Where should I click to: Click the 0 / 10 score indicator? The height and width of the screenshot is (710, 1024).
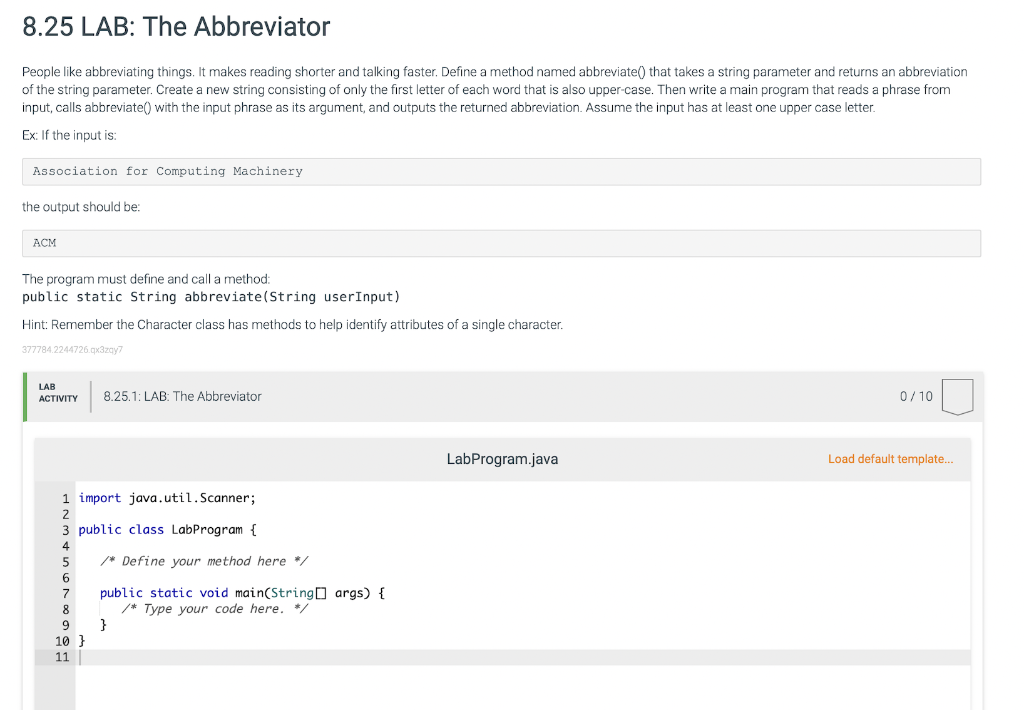coord(916,396)
